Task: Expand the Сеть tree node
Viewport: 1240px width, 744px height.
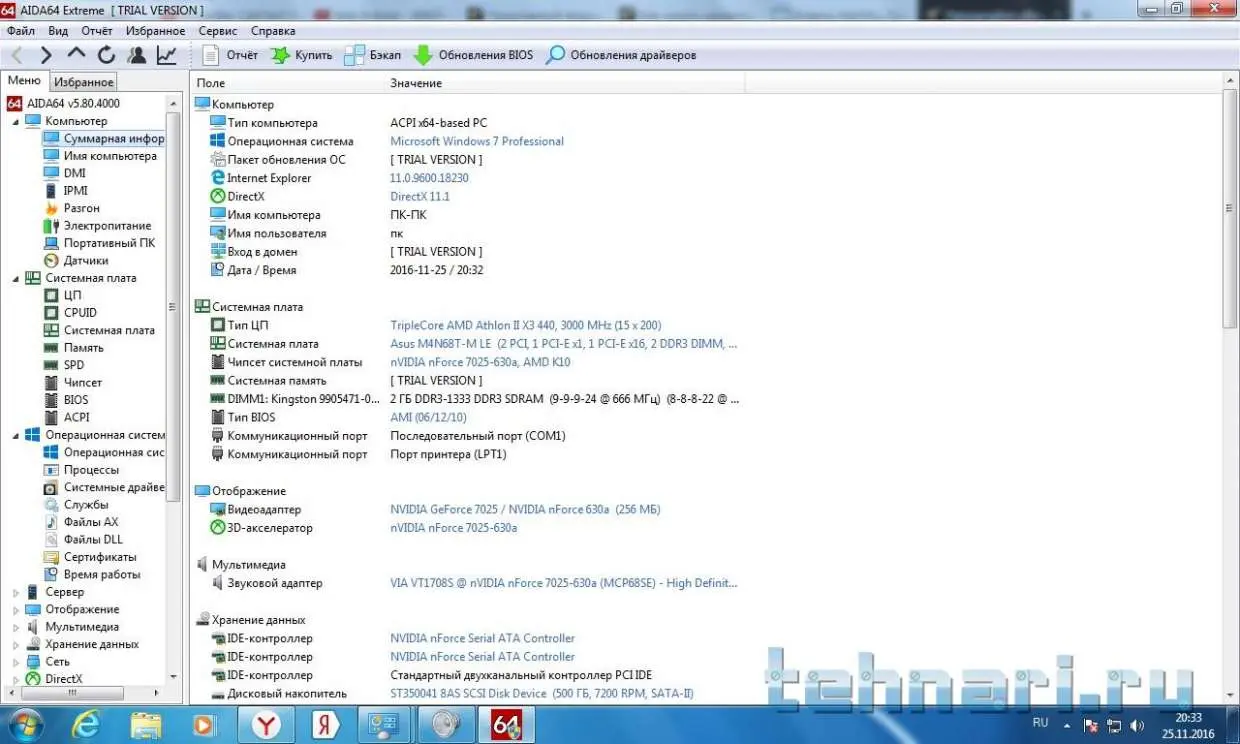Action: pos(15,662)
